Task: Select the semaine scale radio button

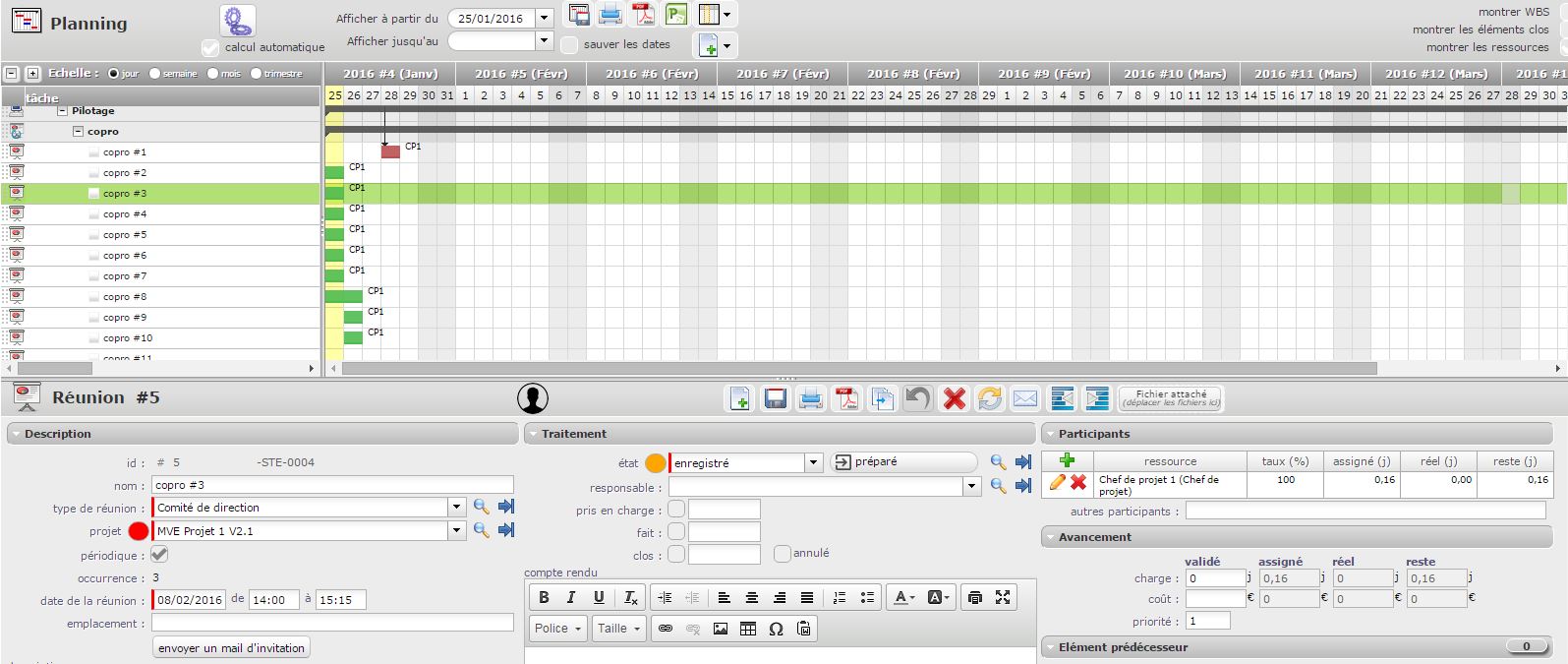Action: coord(155,74)
